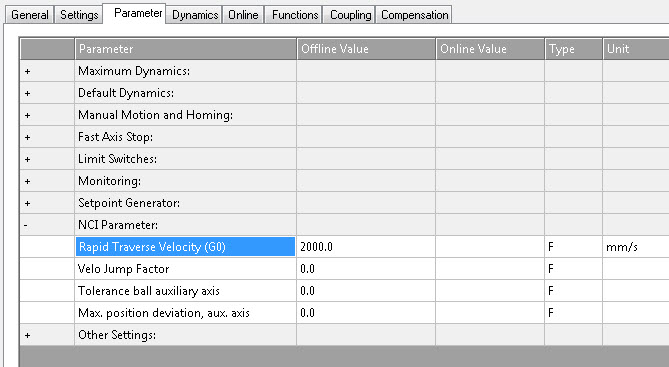Expand the Monitoring group

click(x=27, y=181)
